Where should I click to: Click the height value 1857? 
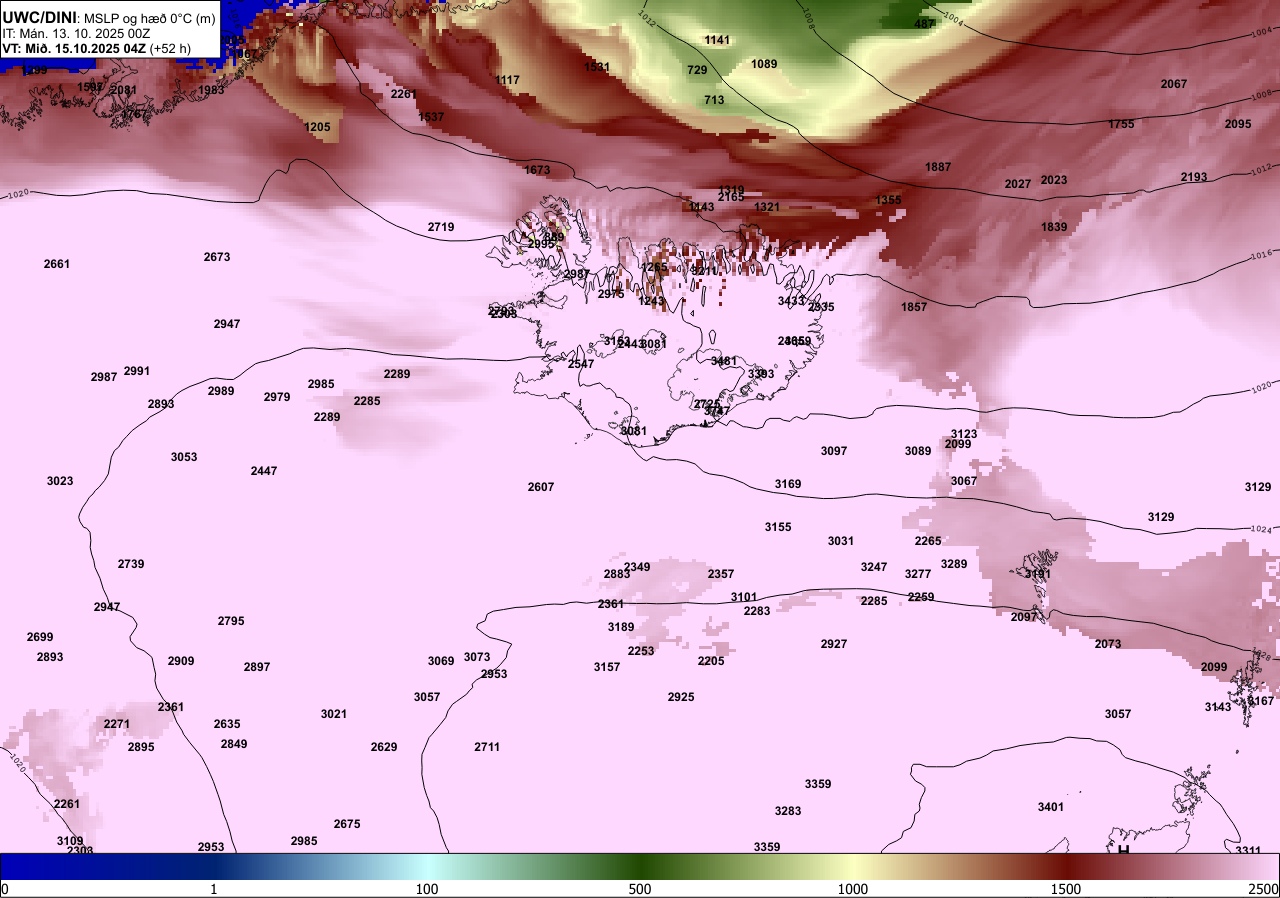pos(914,307)
